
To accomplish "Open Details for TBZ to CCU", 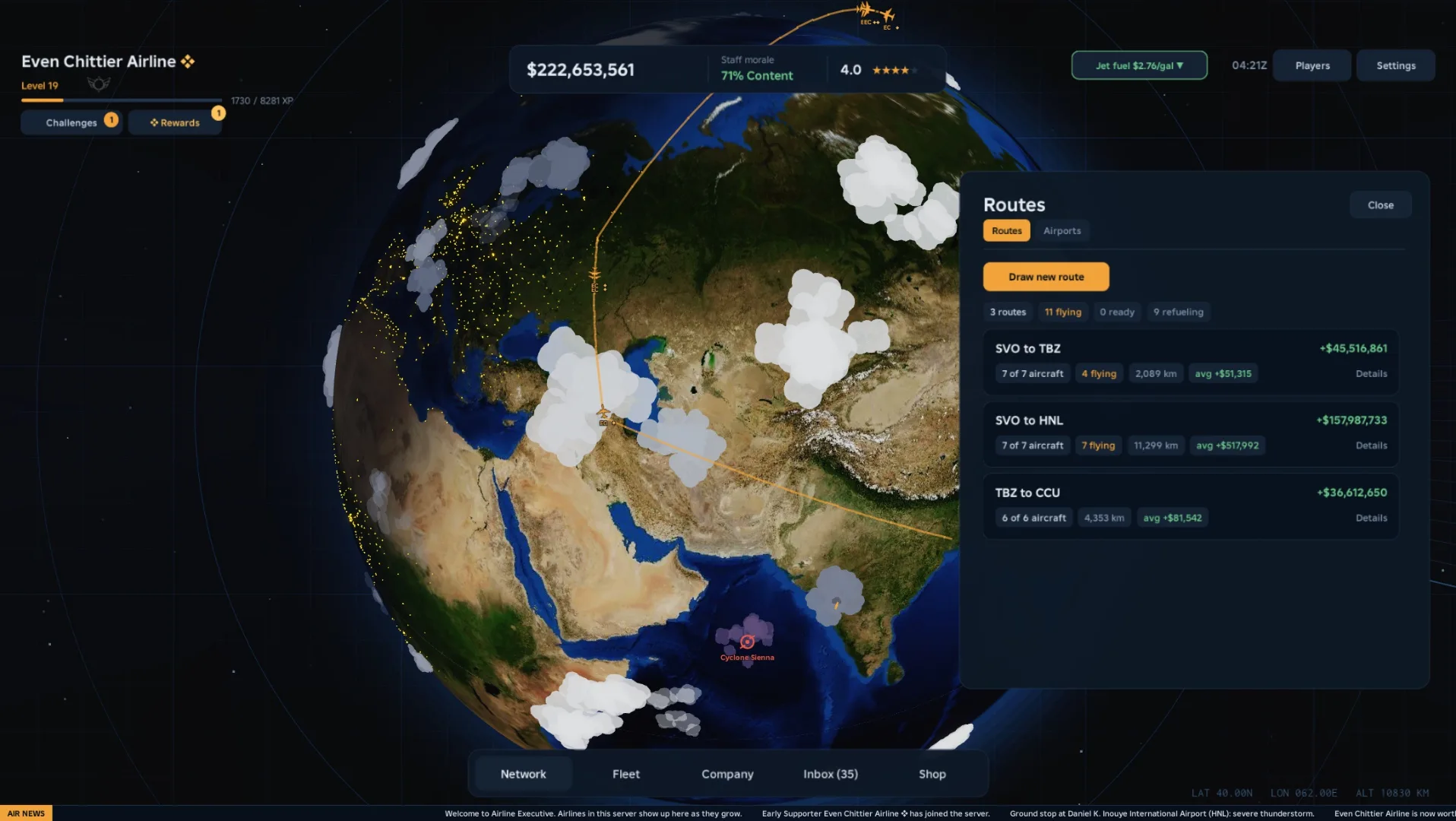I will pyautogui.click(x=1371, y=518).
